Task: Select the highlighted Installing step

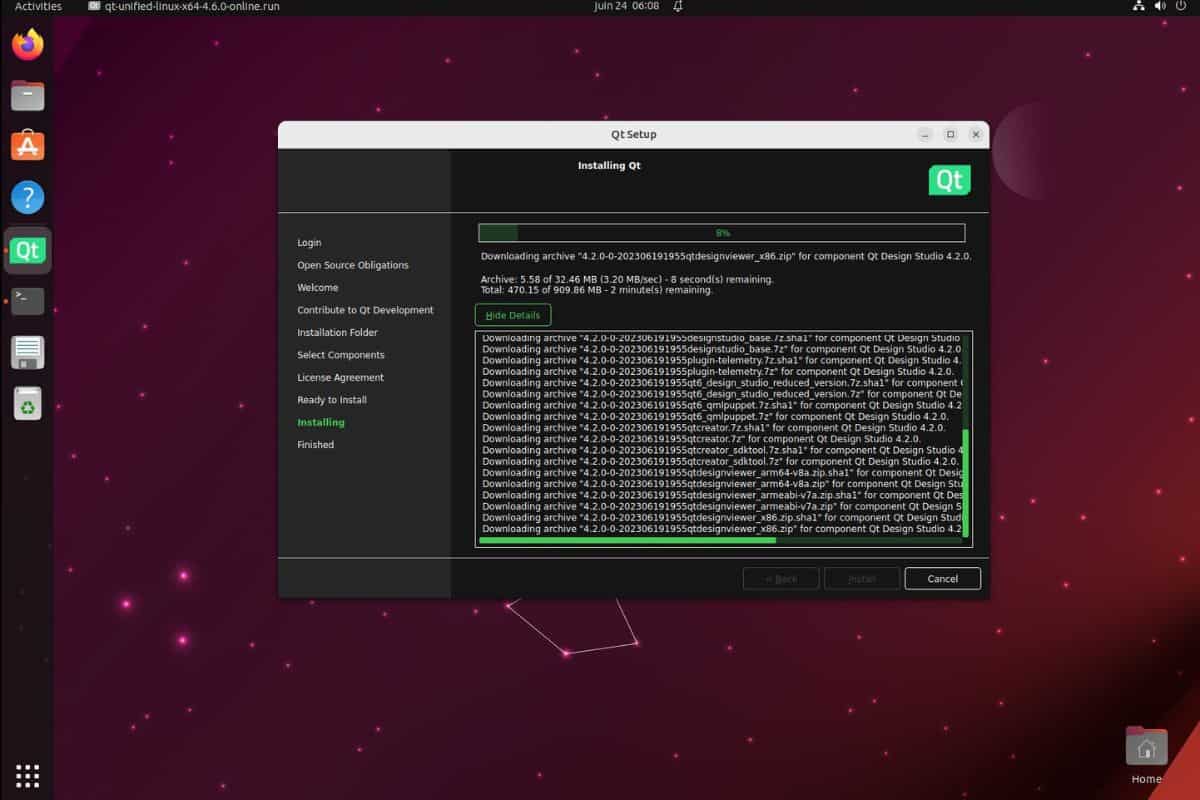Action: tap(321, 423)
